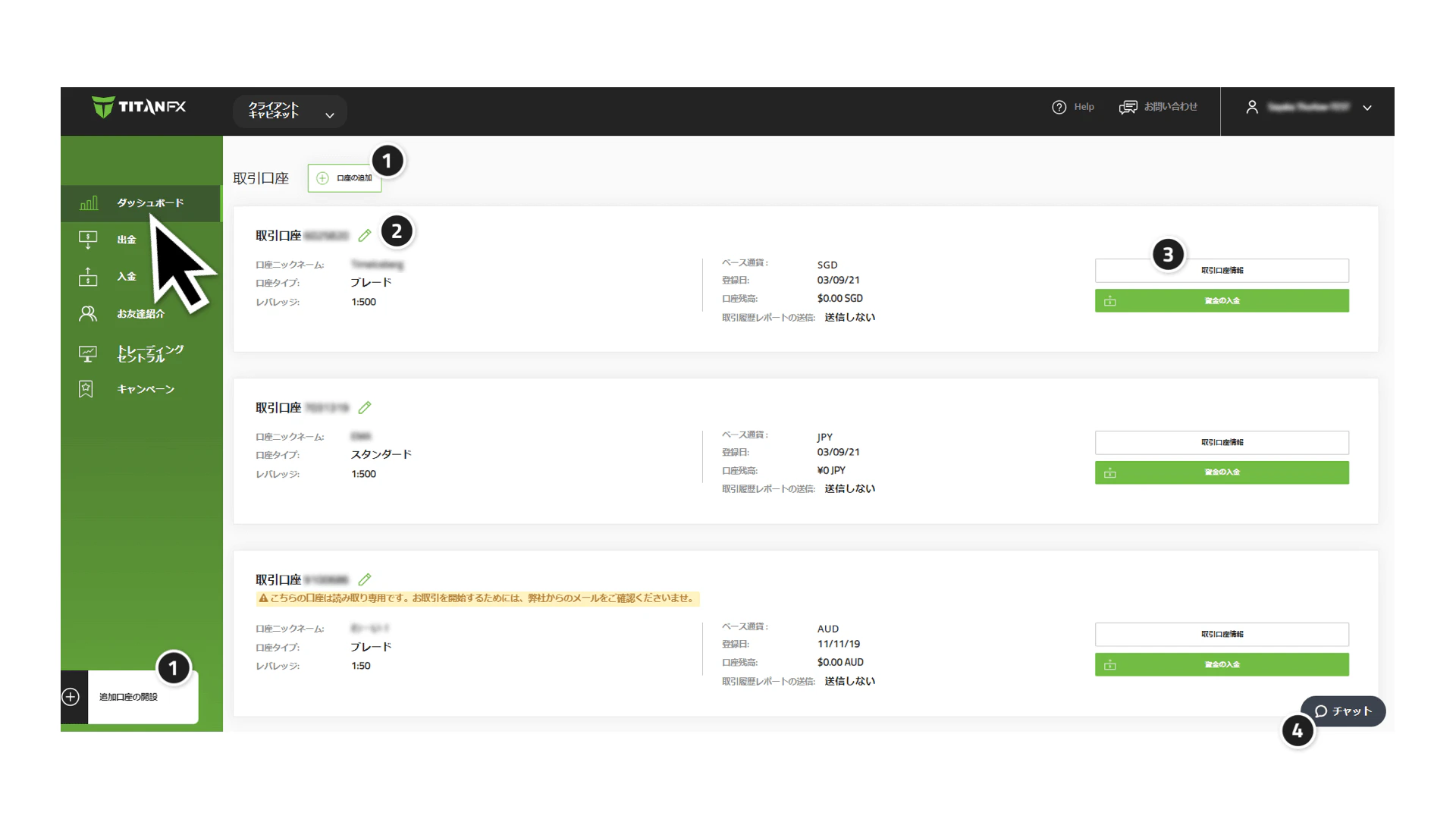Open キャンペーン sidebar item
1456x819 pixels.
pos(146,390)
